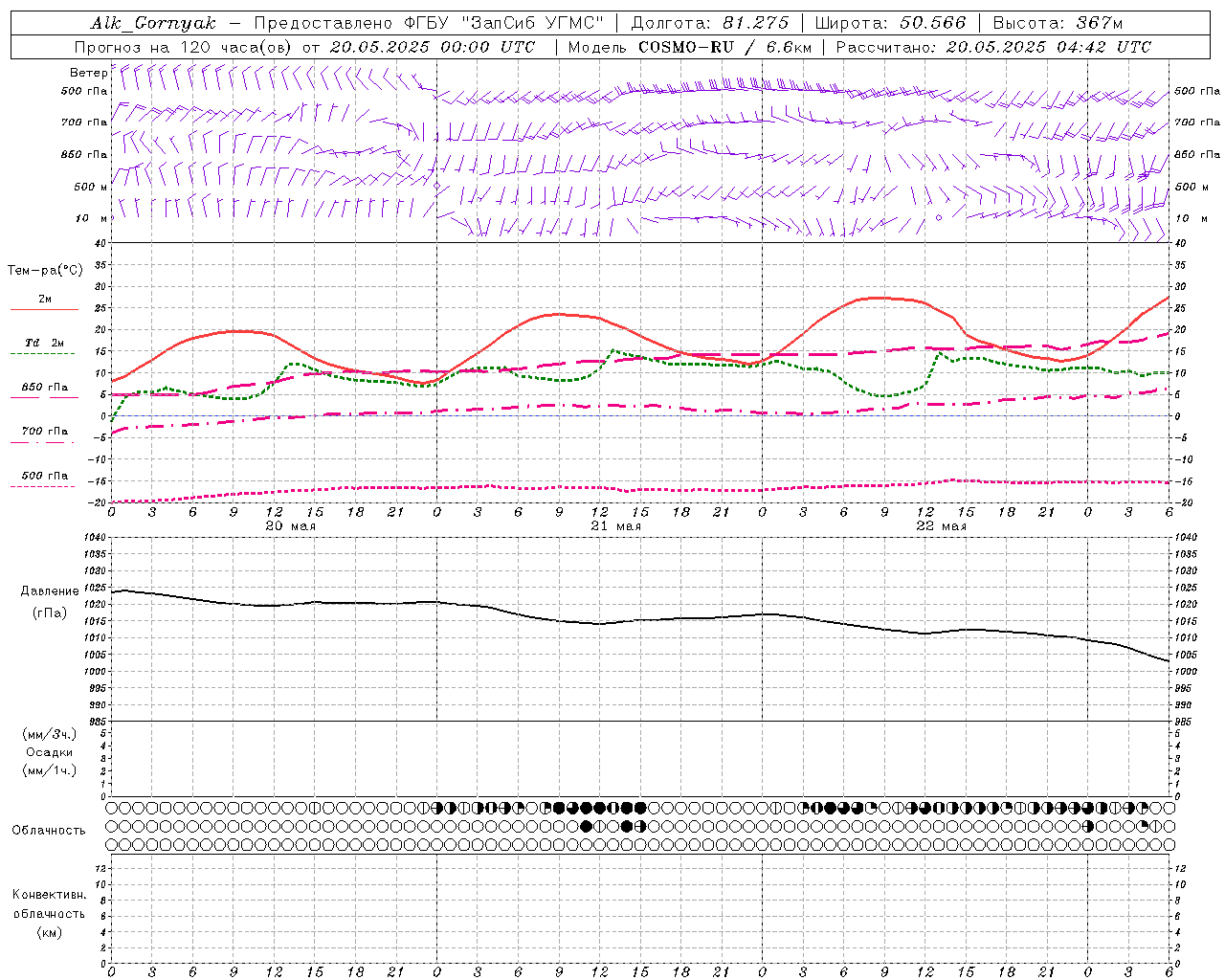
Task: Click the 22 мая date label
Action: coord(941,526)
